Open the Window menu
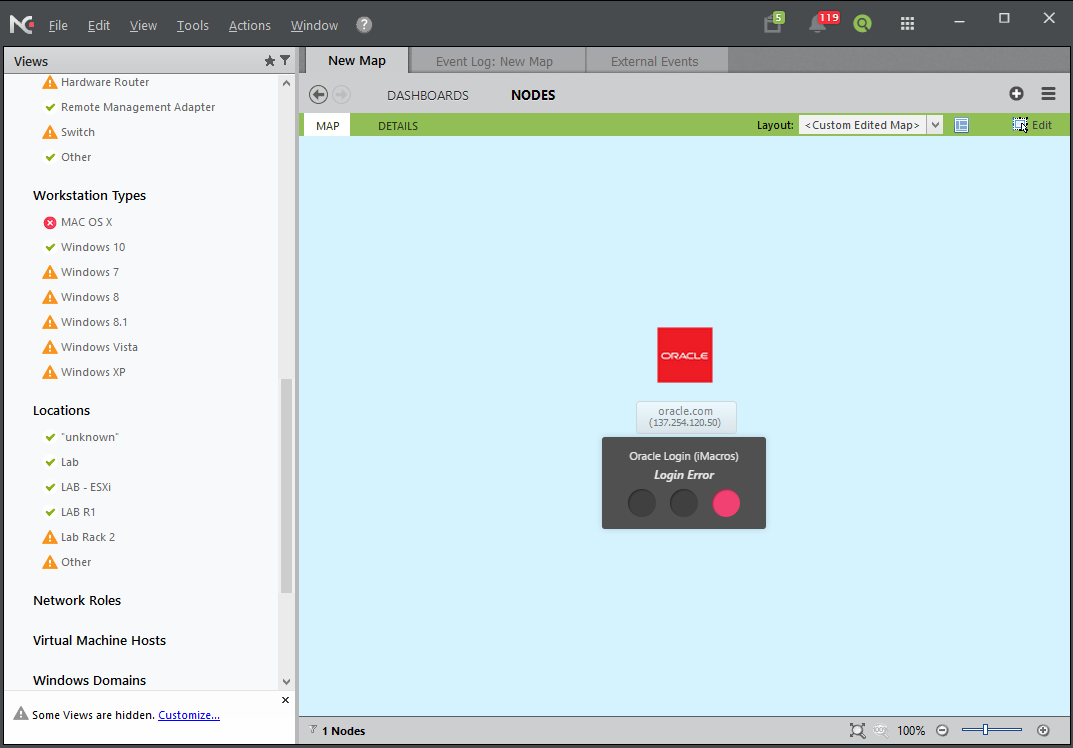This screenshot has height=748, width=1073. click(314, 25)
